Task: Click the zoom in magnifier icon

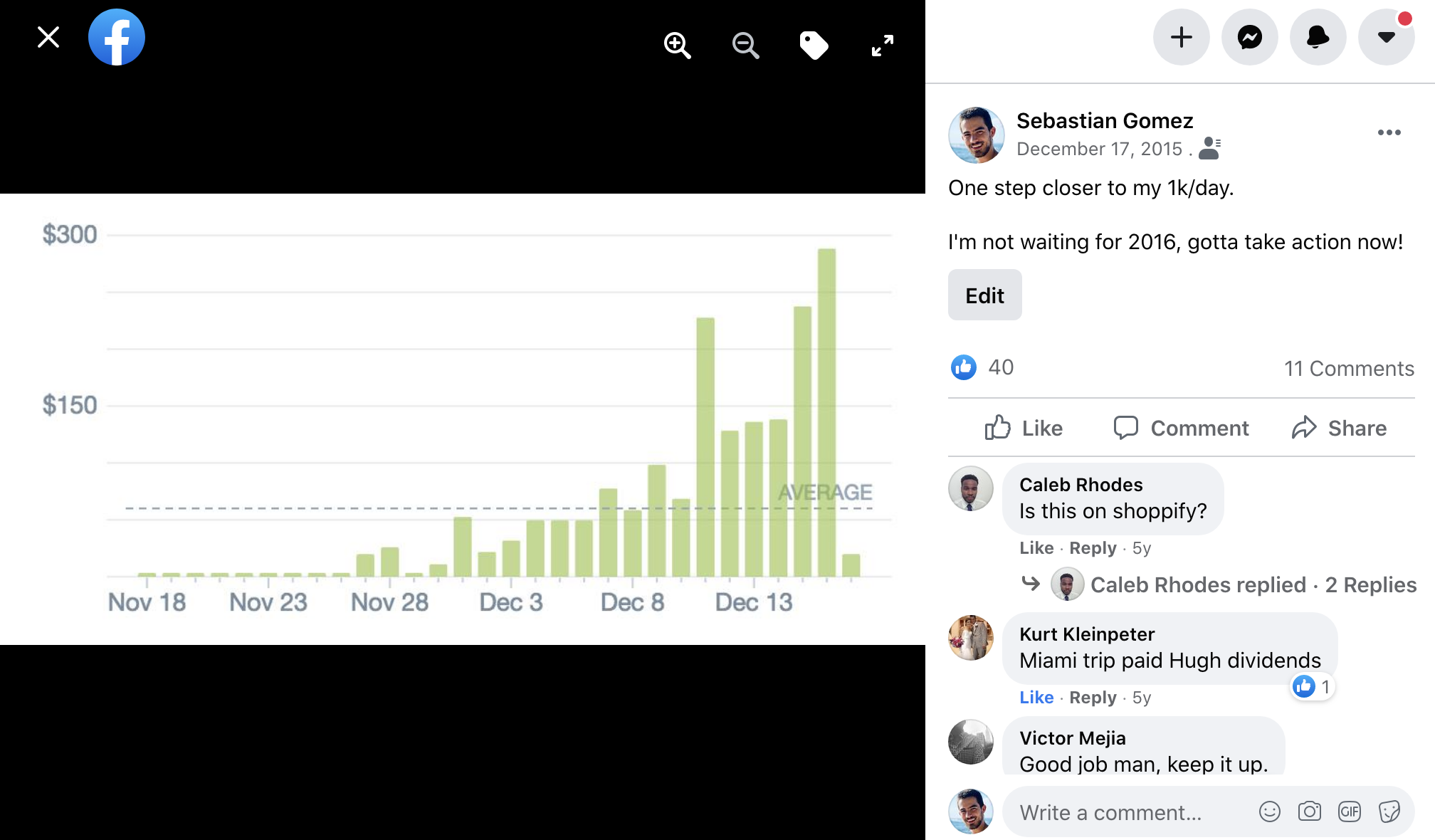Action: point(677,46)
